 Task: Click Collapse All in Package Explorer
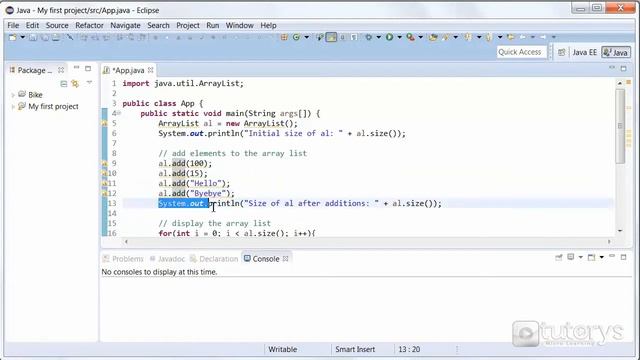pyautogui.click(x=64, y=84)
